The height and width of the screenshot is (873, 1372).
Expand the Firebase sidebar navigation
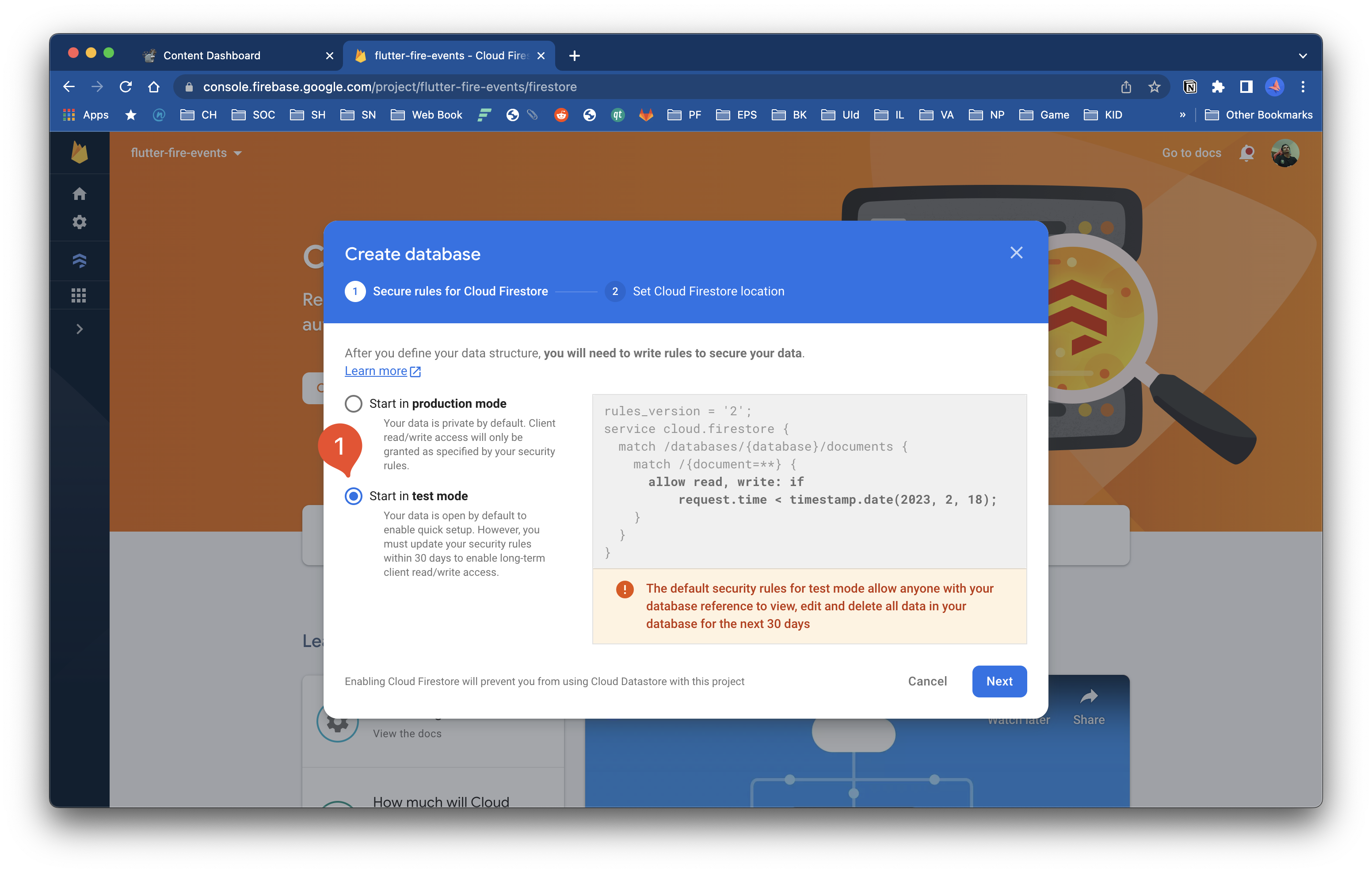coord(79,329)
